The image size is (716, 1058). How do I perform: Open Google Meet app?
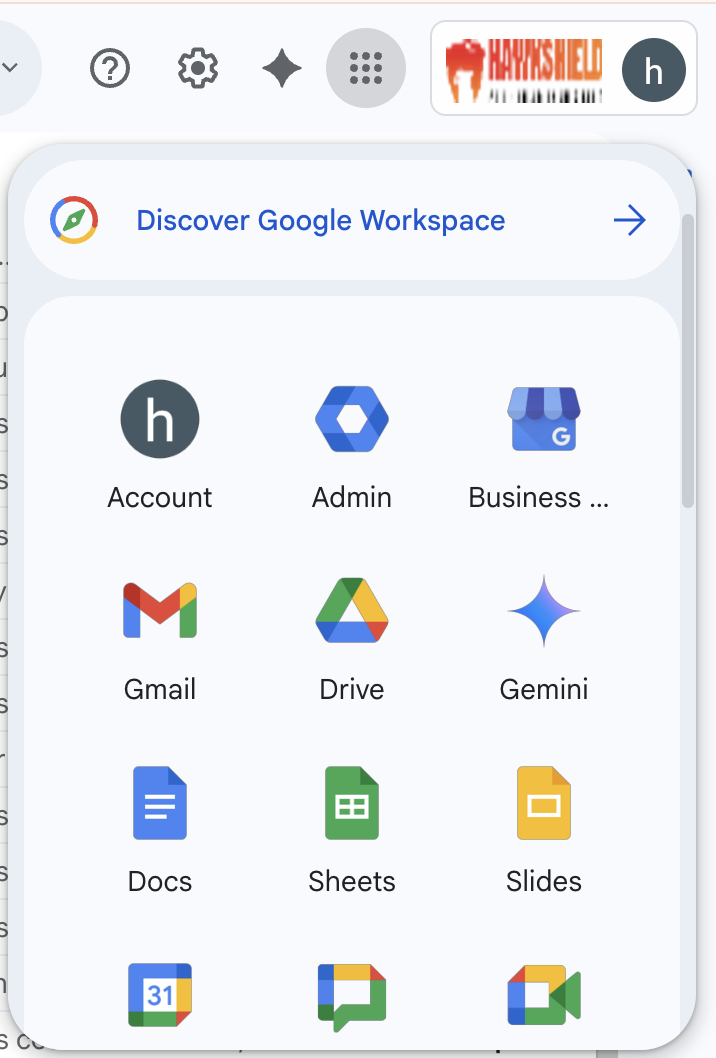(544, 994)
